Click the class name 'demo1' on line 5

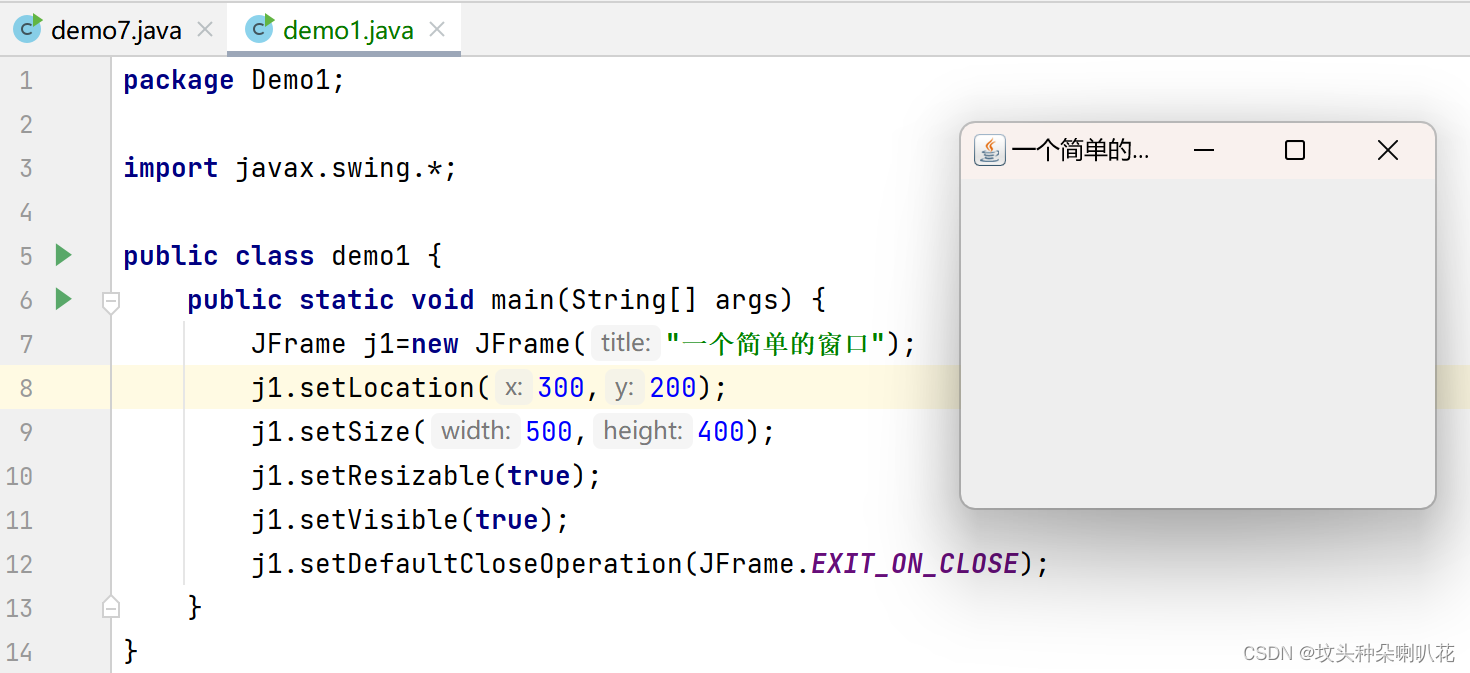pyautogui.click(x=371, y=256)
